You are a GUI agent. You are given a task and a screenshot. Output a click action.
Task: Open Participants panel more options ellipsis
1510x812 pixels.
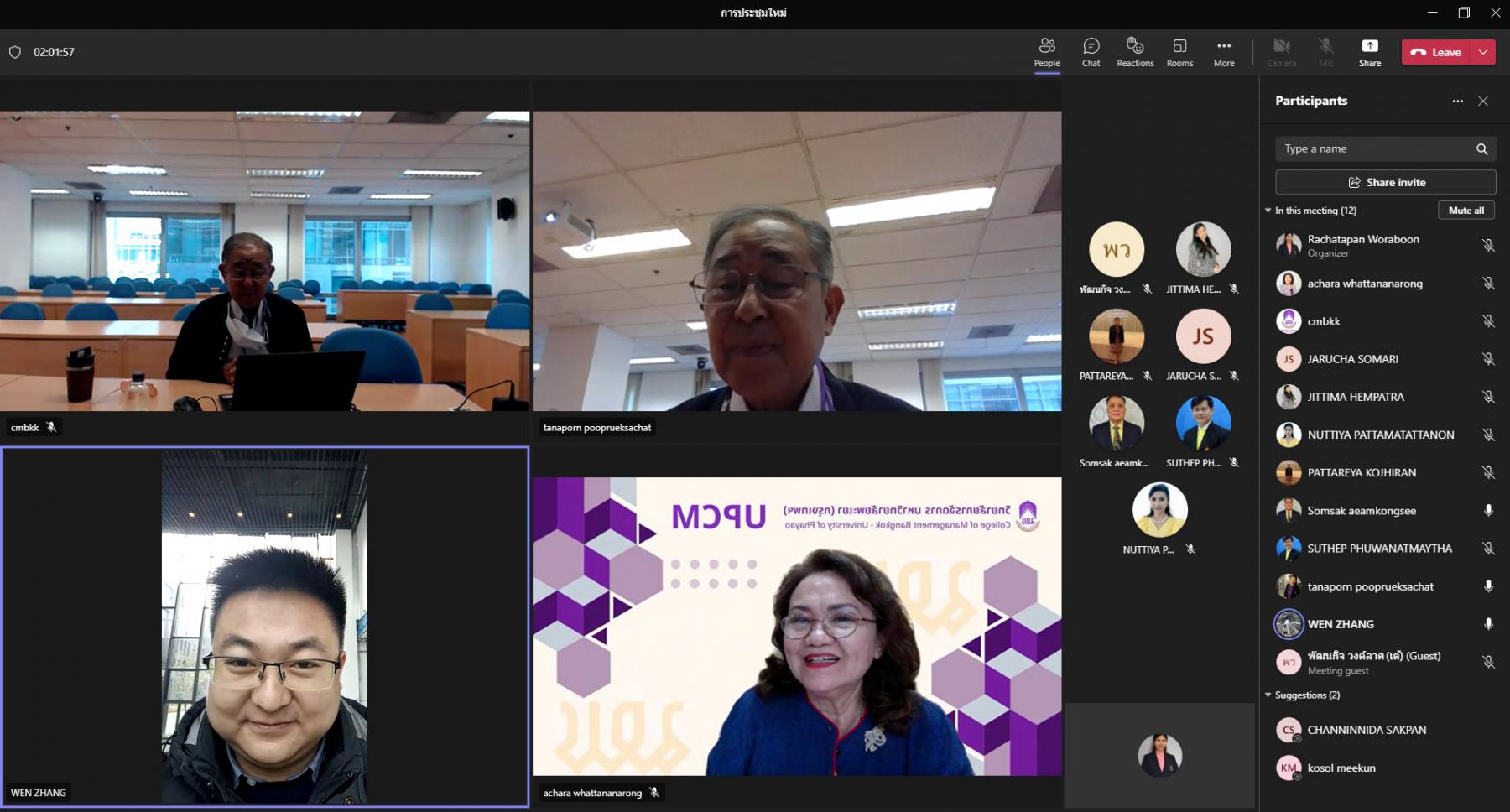coord(1458,101)
